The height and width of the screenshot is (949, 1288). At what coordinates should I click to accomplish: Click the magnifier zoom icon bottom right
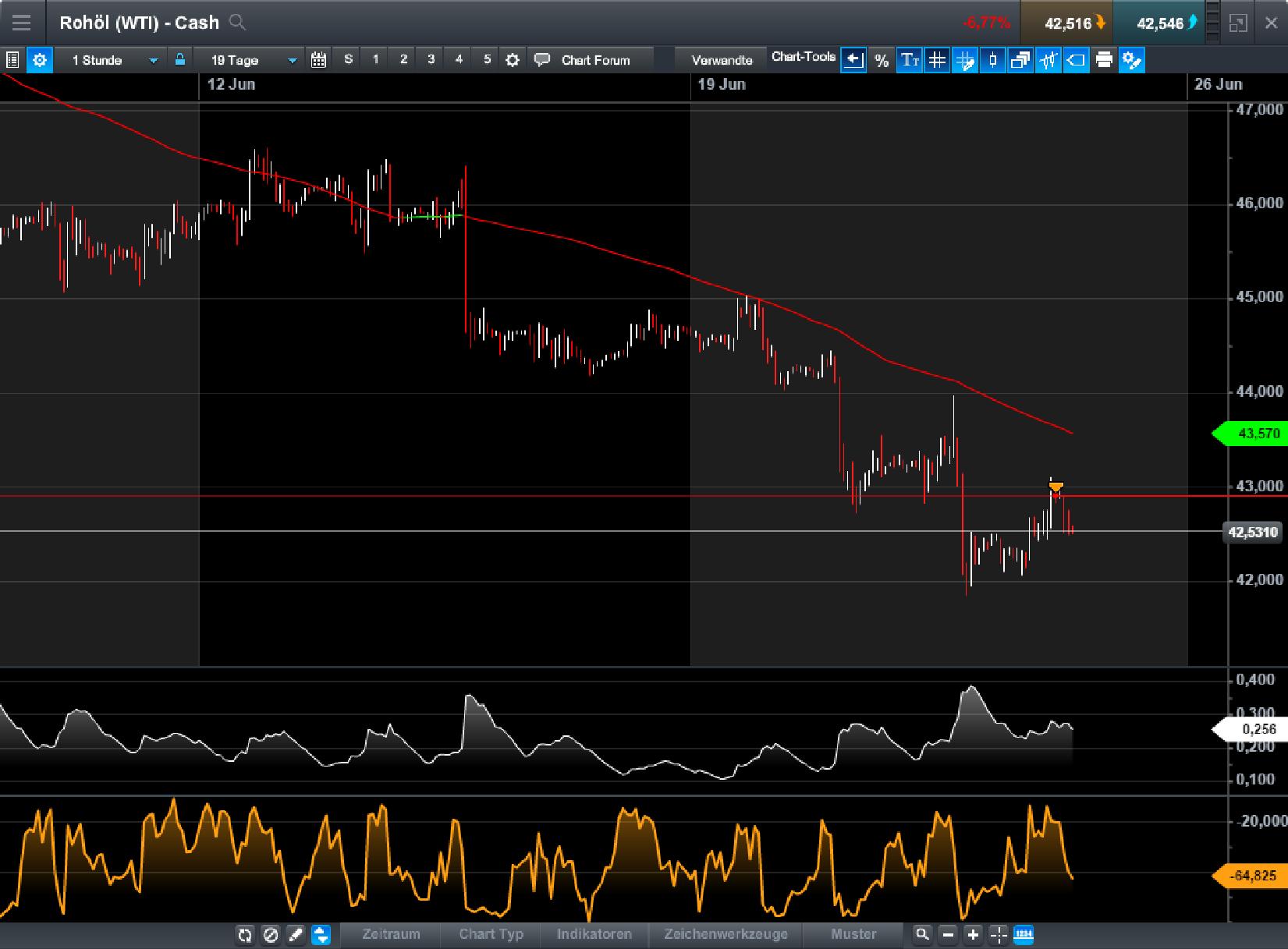(x=922, y=934)
